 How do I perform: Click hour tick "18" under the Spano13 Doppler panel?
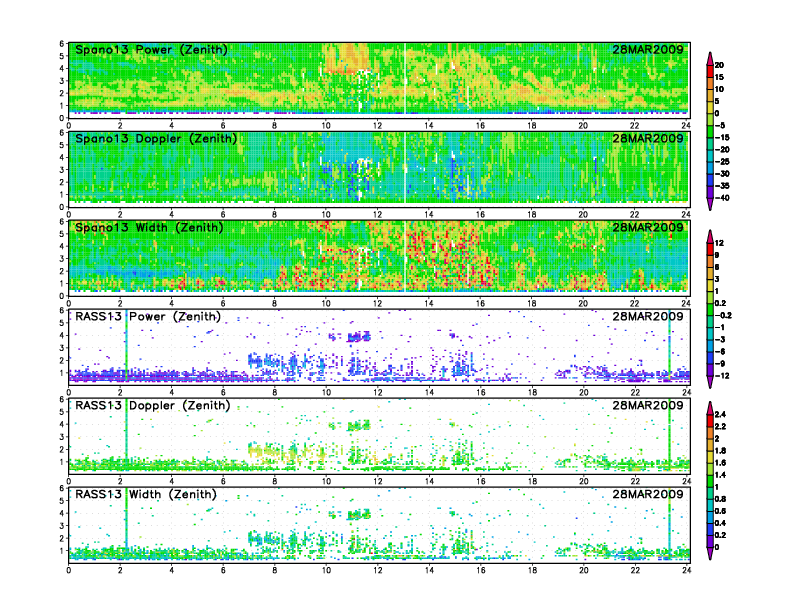coord(532,215)
